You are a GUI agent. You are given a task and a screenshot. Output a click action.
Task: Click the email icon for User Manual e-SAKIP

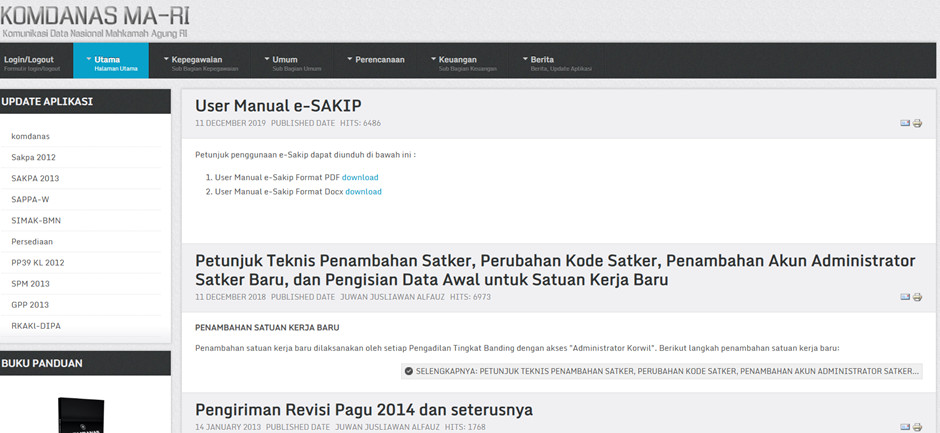tap(906, 123)
